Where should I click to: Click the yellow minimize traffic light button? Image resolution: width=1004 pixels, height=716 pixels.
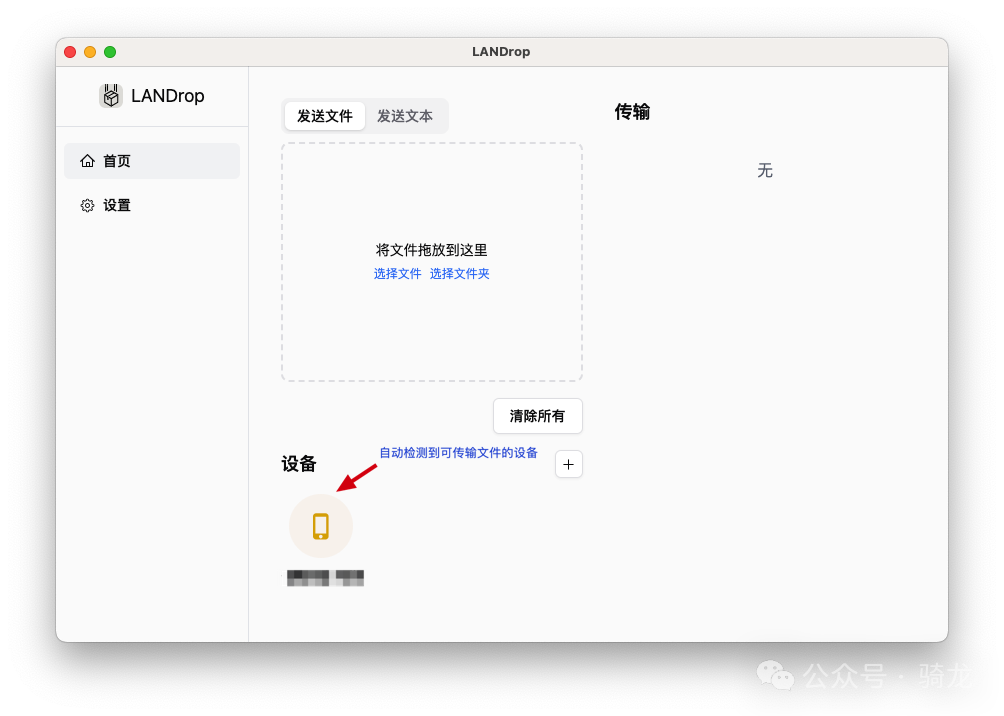tap(89, 51)
